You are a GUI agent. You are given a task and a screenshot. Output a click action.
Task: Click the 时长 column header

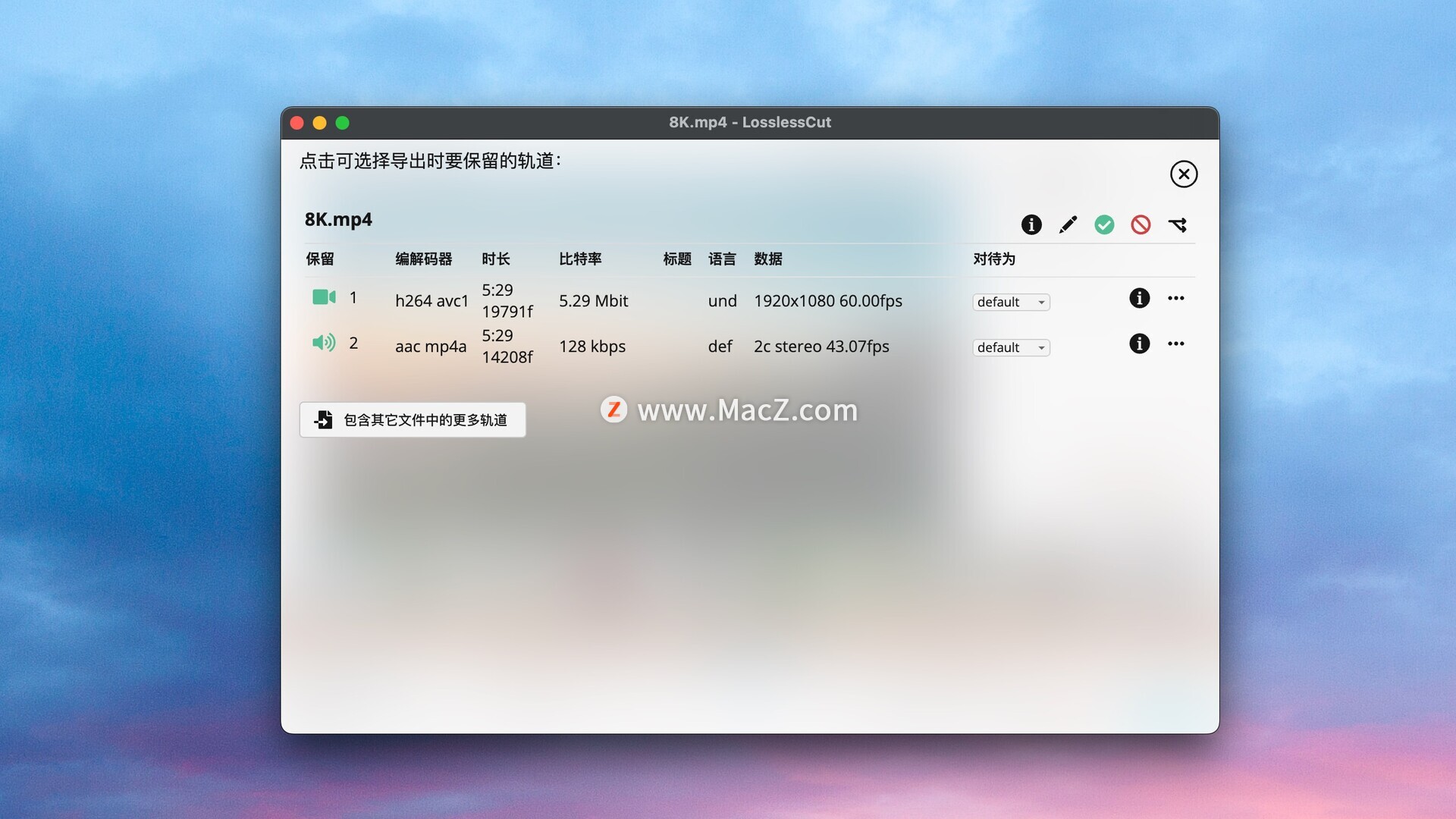pos(496,259)
